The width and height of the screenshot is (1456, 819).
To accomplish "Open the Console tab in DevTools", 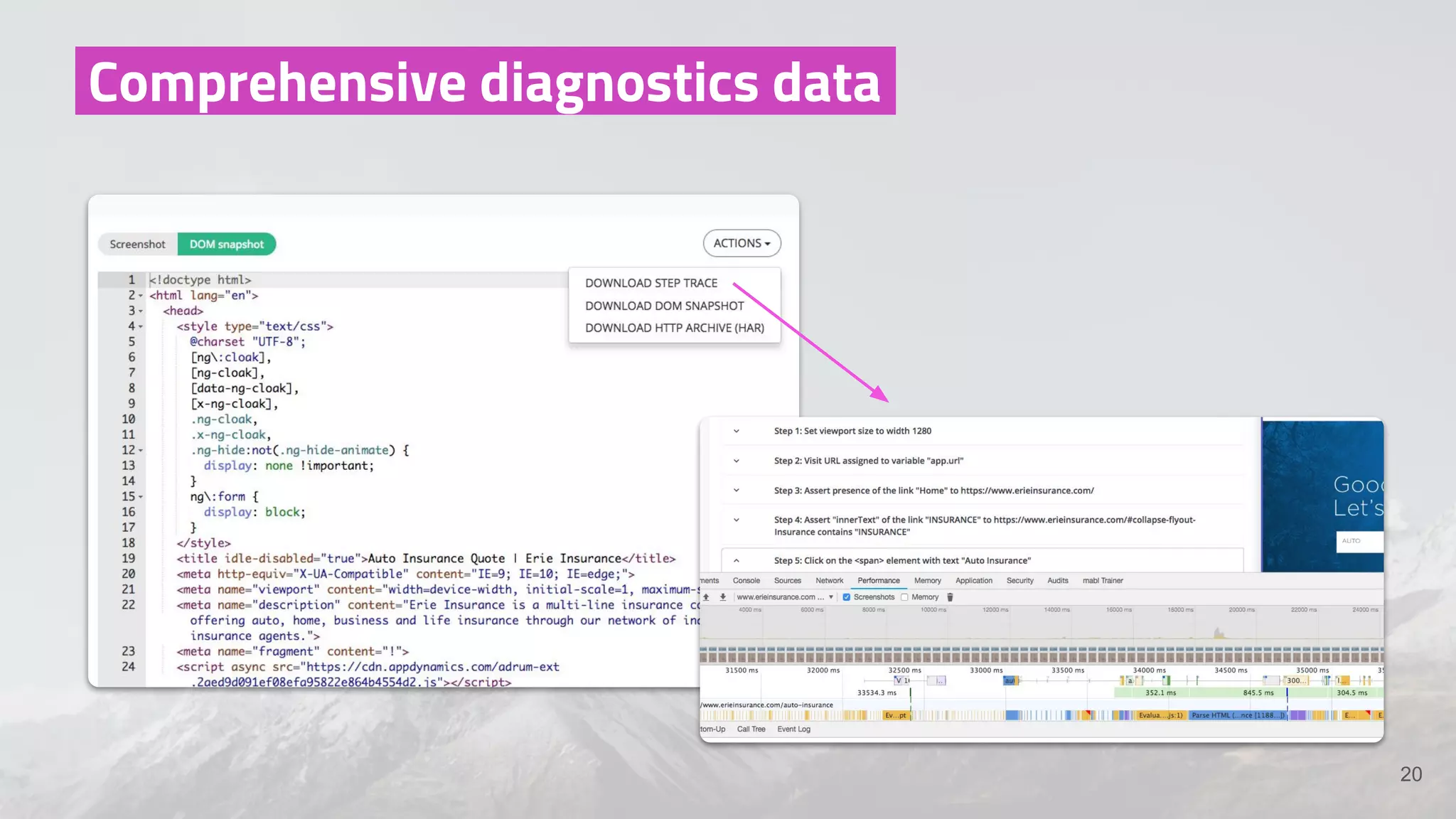I will pyautogui.click(x=746, y=581).
